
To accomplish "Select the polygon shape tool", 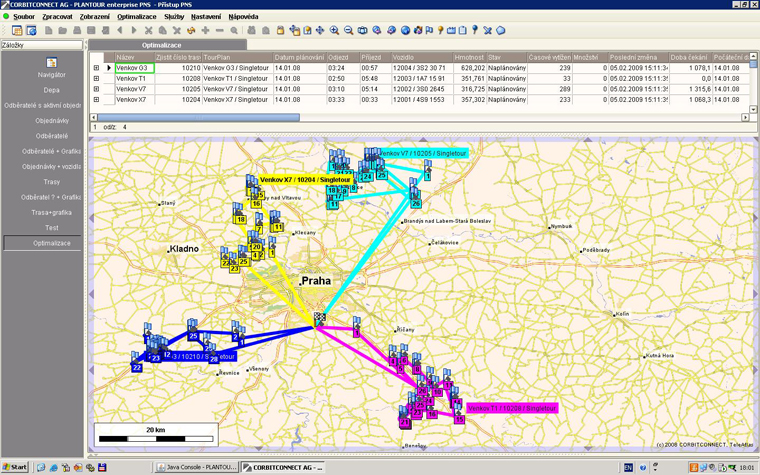I will [x=501, y=31].
